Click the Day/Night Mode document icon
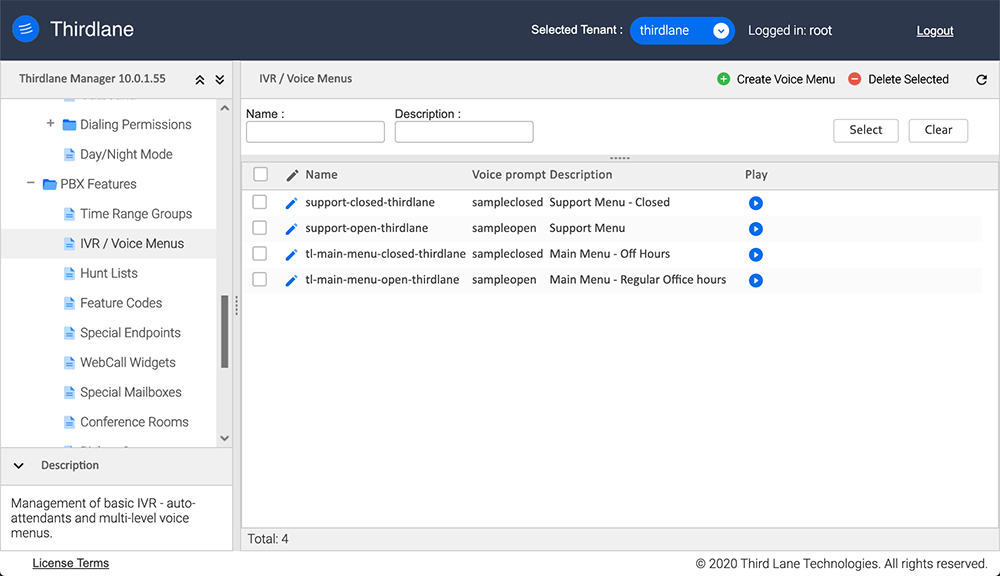 [x=70, y=154]
